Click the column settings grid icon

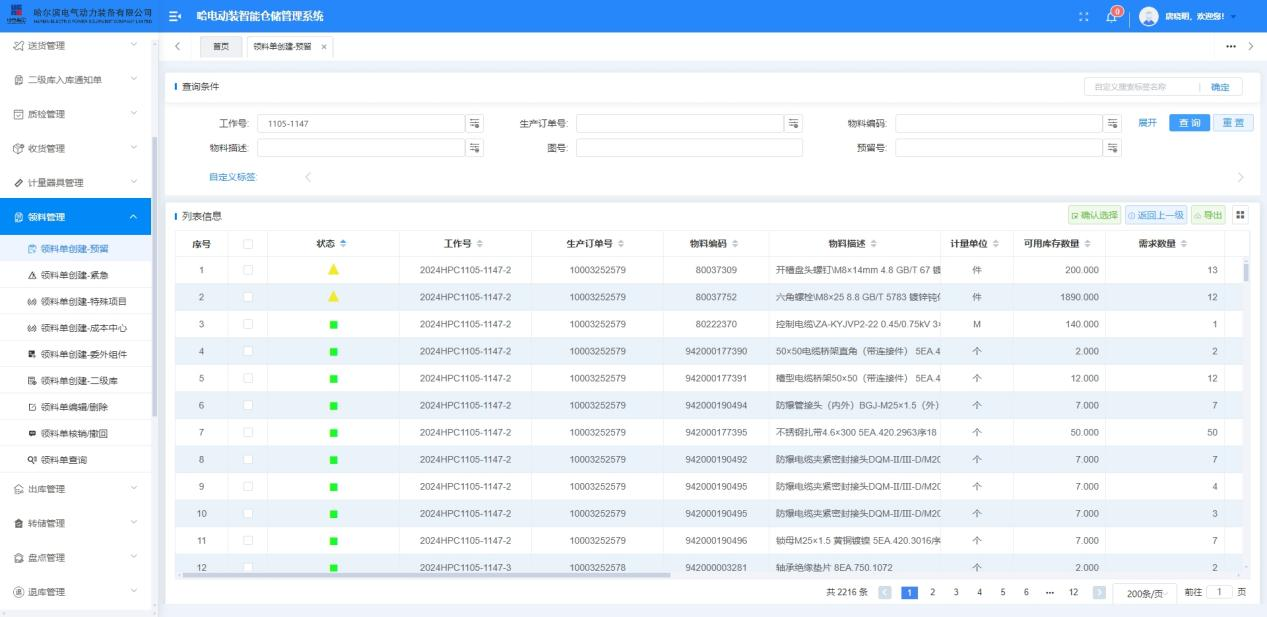[x=1241, y=215]
